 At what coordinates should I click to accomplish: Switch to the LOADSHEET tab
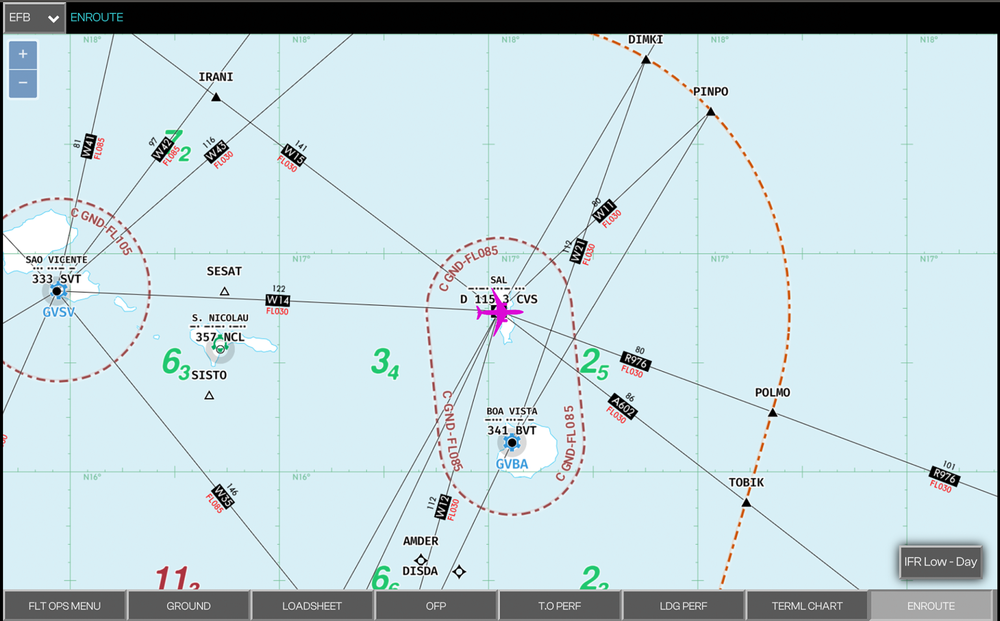click(312, 606)
